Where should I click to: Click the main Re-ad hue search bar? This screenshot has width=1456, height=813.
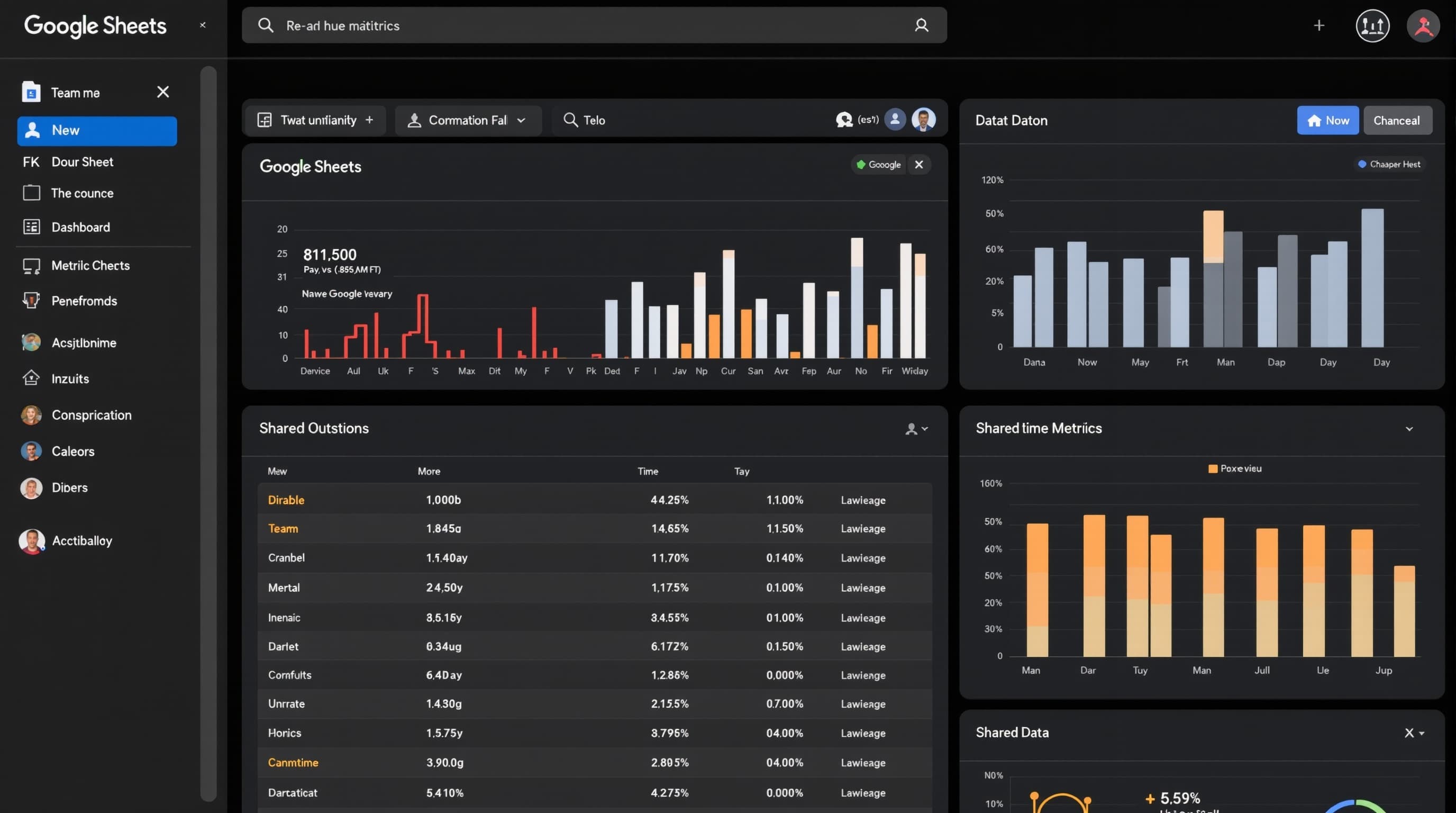coord(594,25)
